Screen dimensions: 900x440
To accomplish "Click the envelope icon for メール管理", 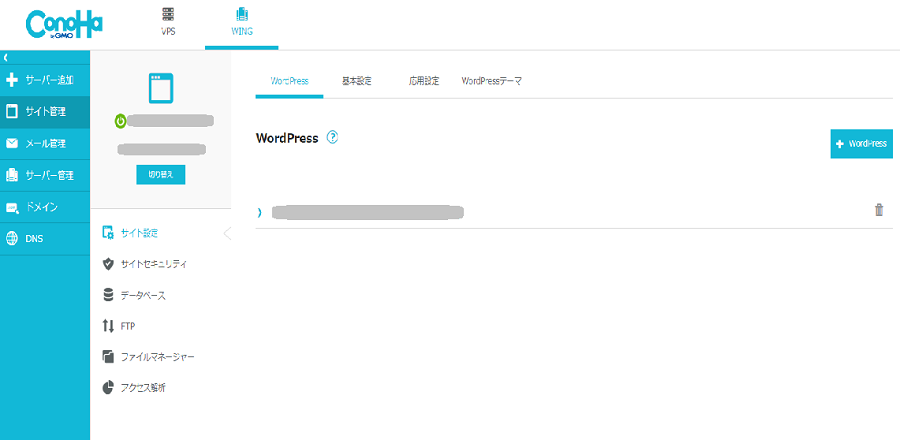I will [12, 143].
